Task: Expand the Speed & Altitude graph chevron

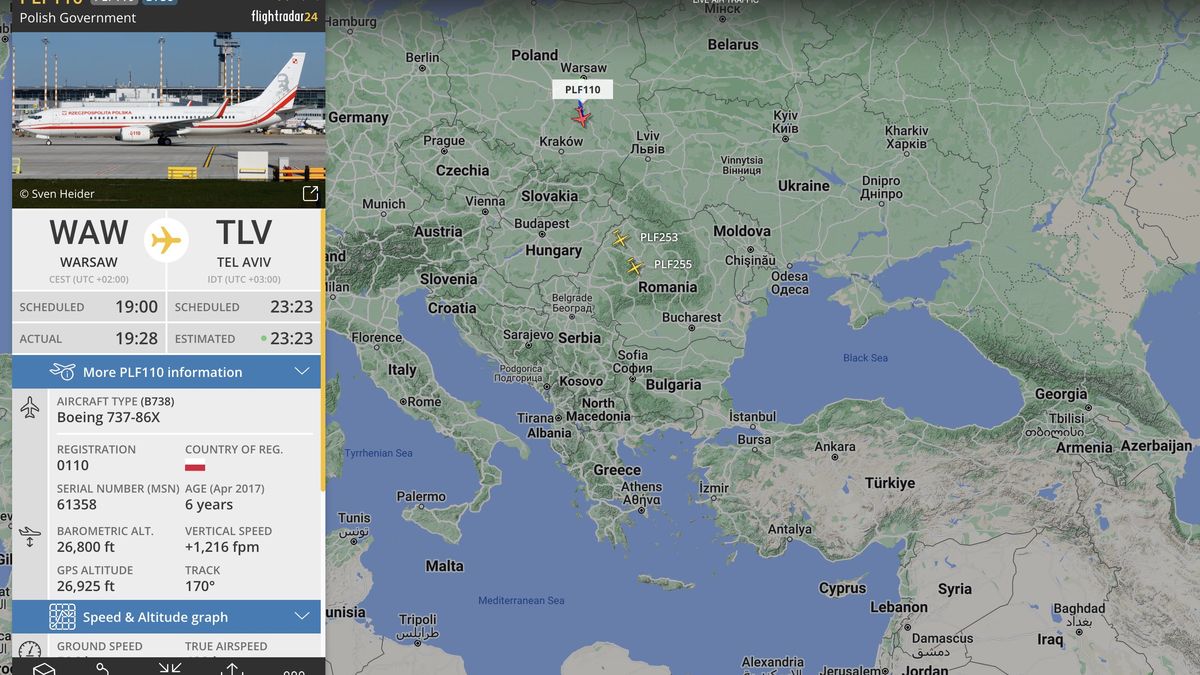Action: point(302,617)
